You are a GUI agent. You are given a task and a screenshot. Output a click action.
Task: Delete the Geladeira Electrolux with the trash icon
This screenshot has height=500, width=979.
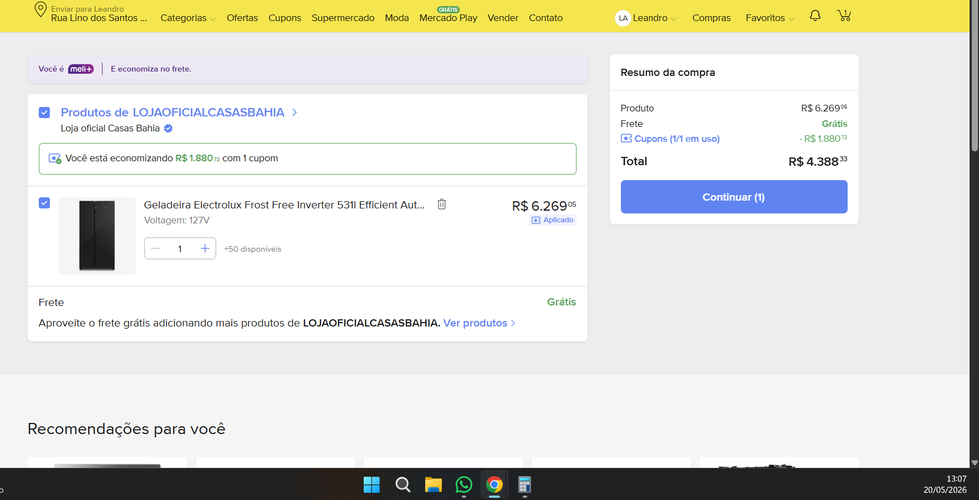[x=441, y=204]
